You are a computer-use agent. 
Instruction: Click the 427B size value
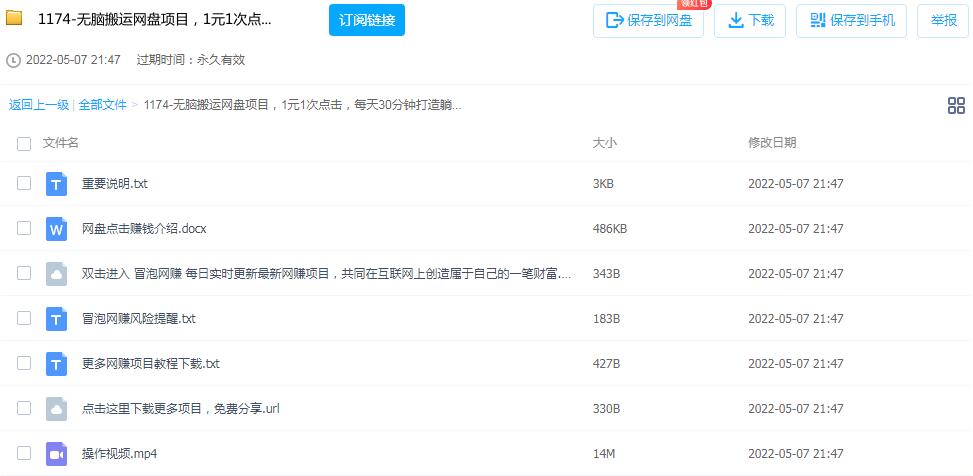[606, 364]
